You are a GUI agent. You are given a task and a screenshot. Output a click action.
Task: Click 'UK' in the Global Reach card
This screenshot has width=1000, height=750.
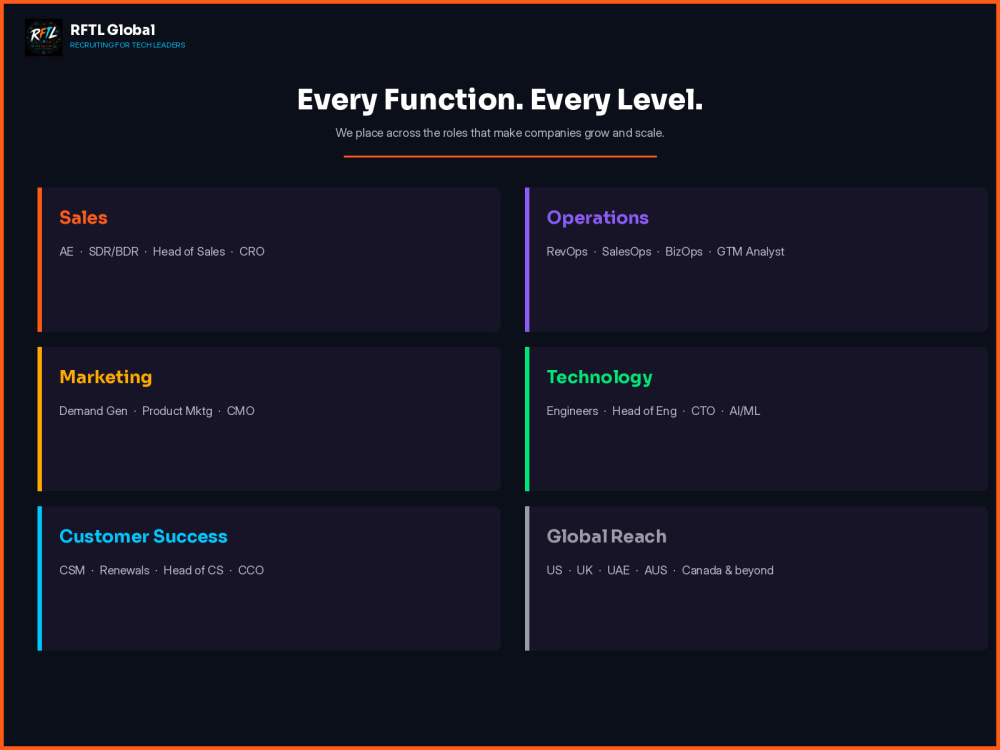coord(585,570)
